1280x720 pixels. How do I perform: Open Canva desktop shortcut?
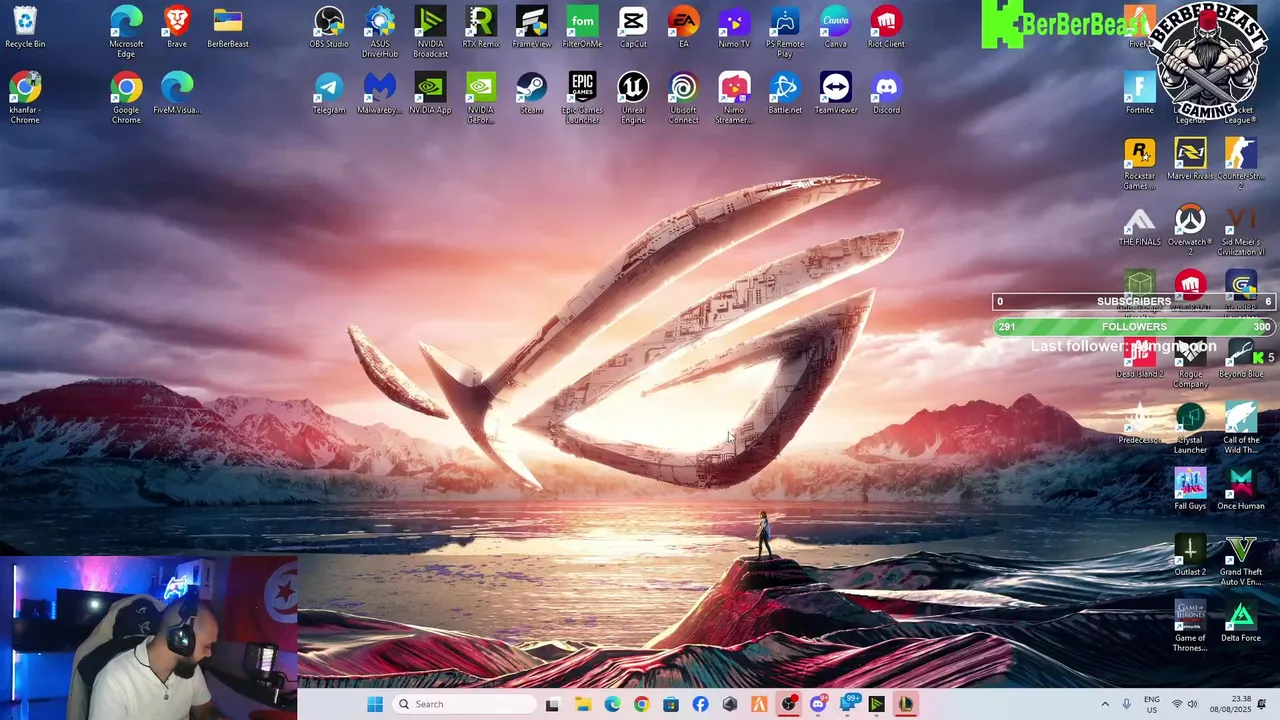(836, 27)
